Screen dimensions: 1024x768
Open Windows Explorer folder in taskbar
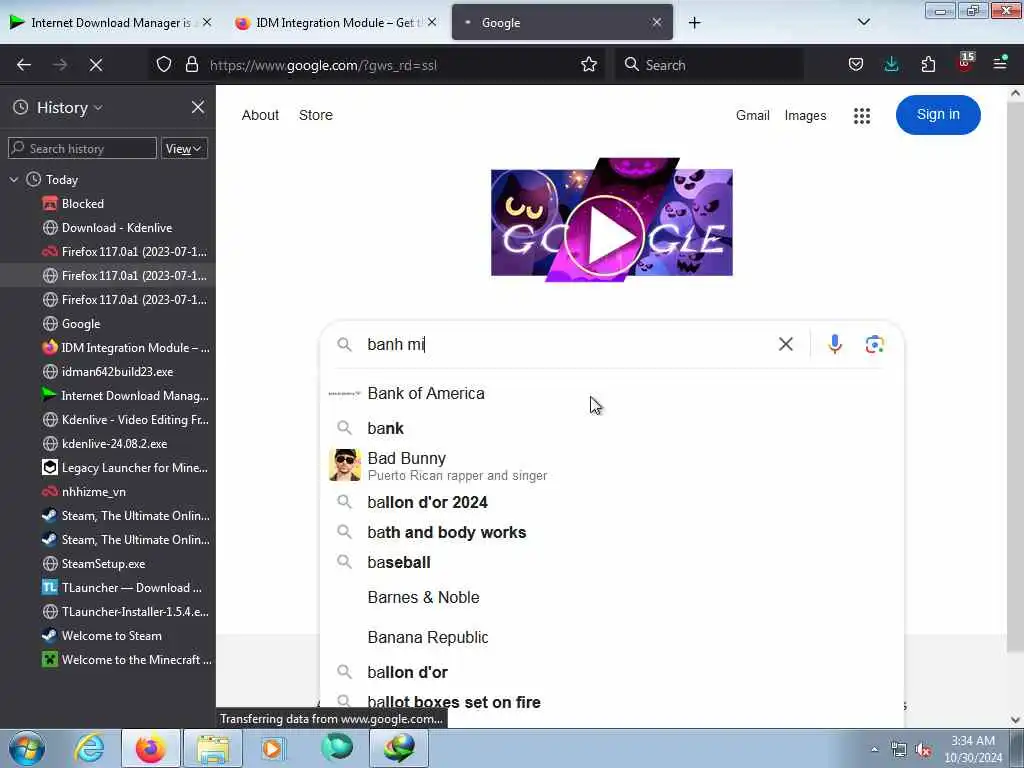[x=213, y=748]
